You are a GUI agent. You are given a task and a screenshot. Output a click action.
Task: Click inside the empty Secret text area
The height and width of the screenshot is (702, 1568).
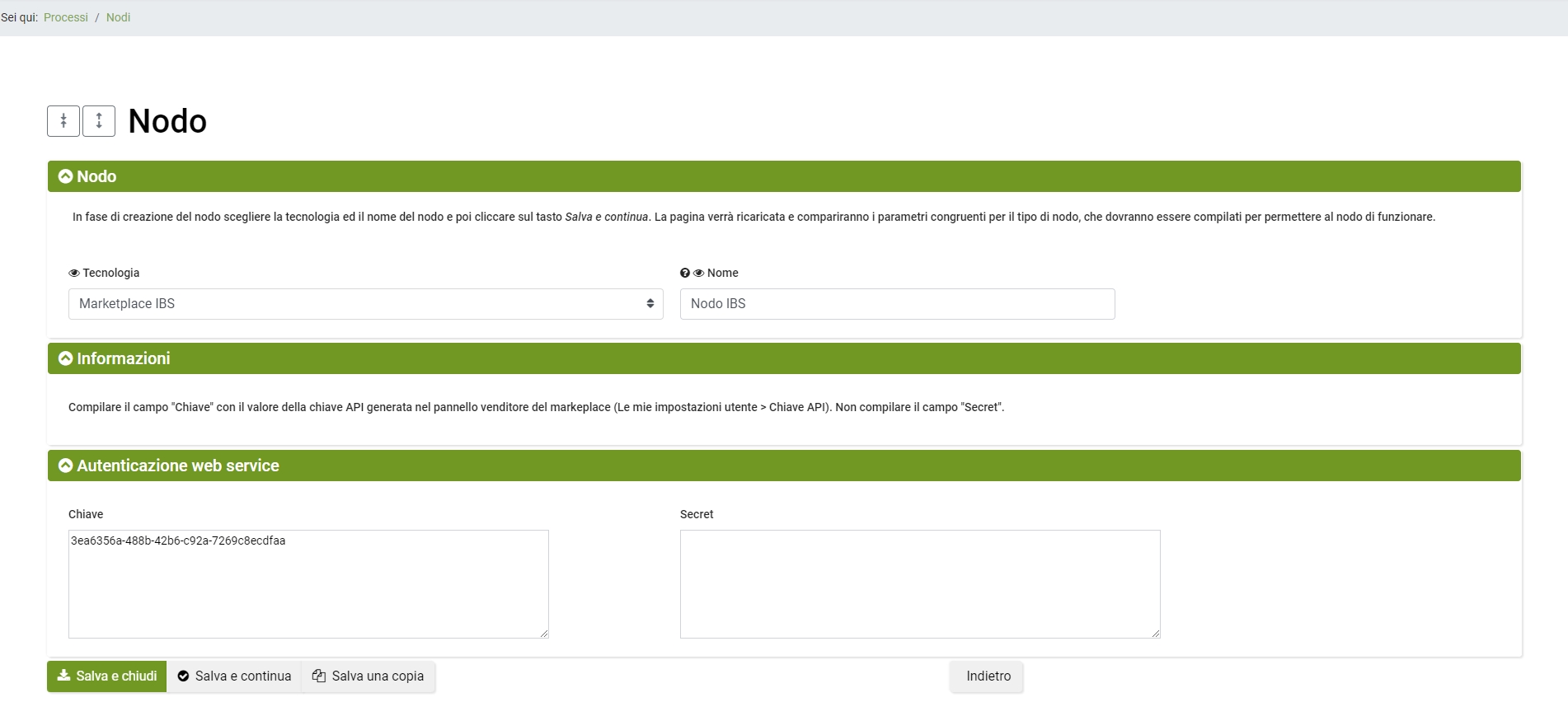pos(920,584)
